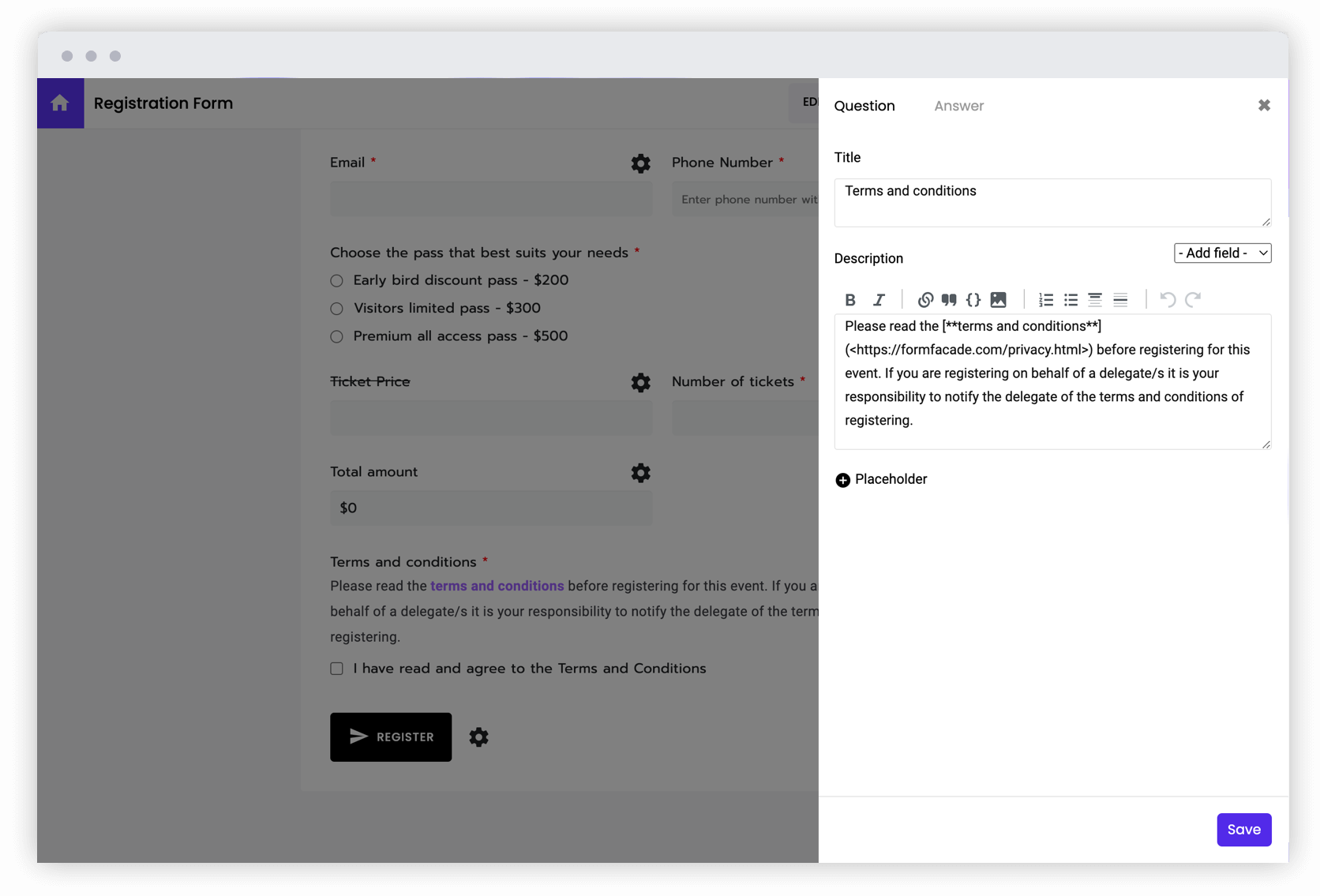Undo the last description edit
This screenshot has height=896, width=1320.
point(1168,299)
